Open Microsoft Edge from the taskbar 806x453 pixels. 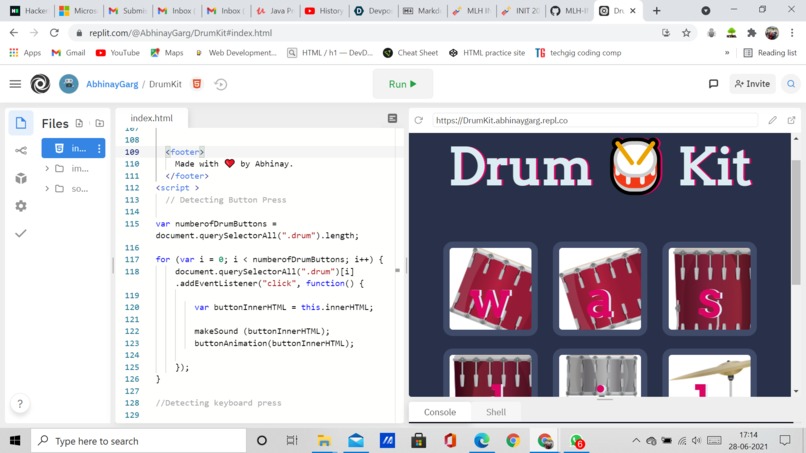point(482,441)
